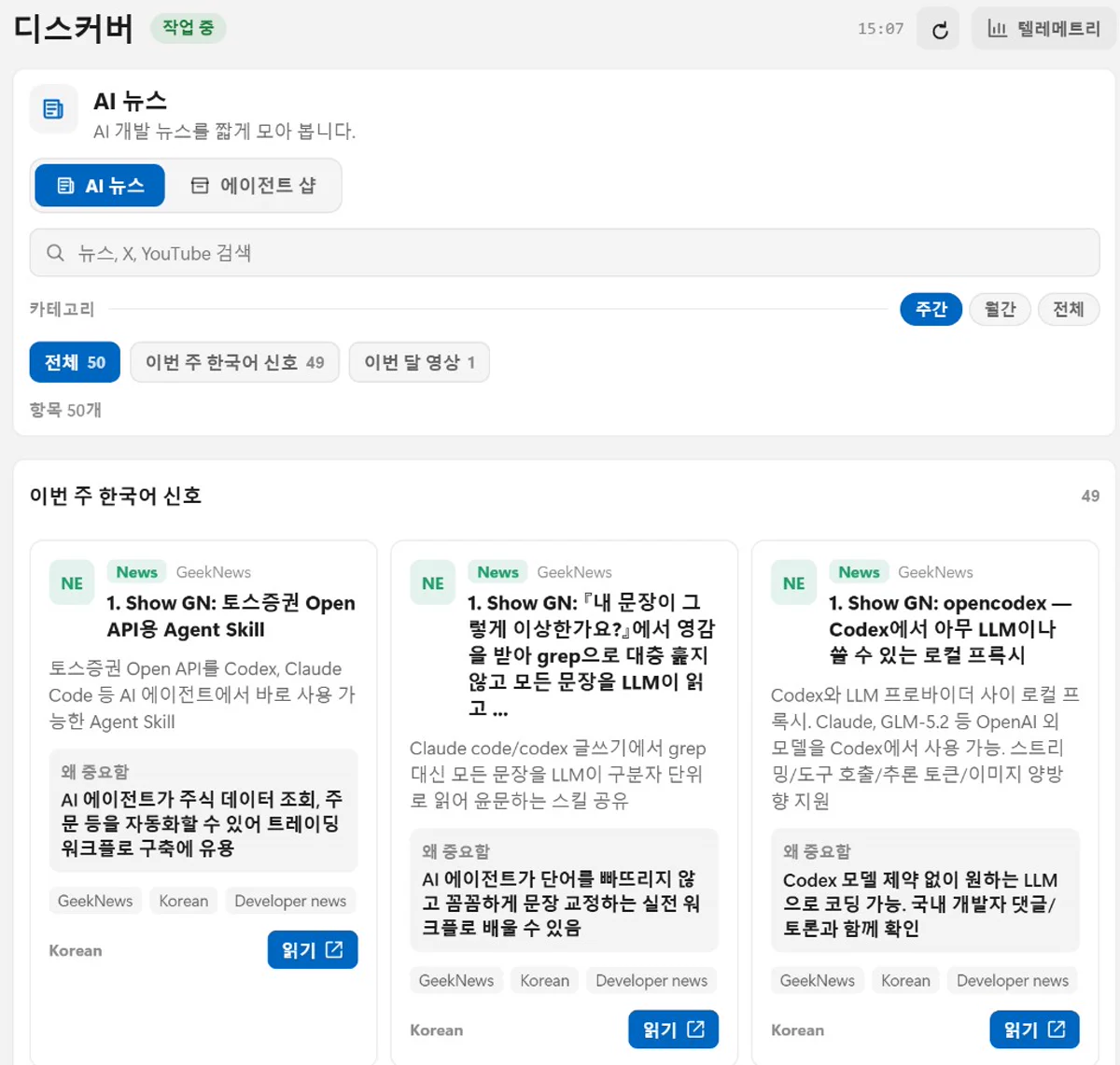Open title Show GN: opencodex 로컬 프록시

[x=950, y=629]
